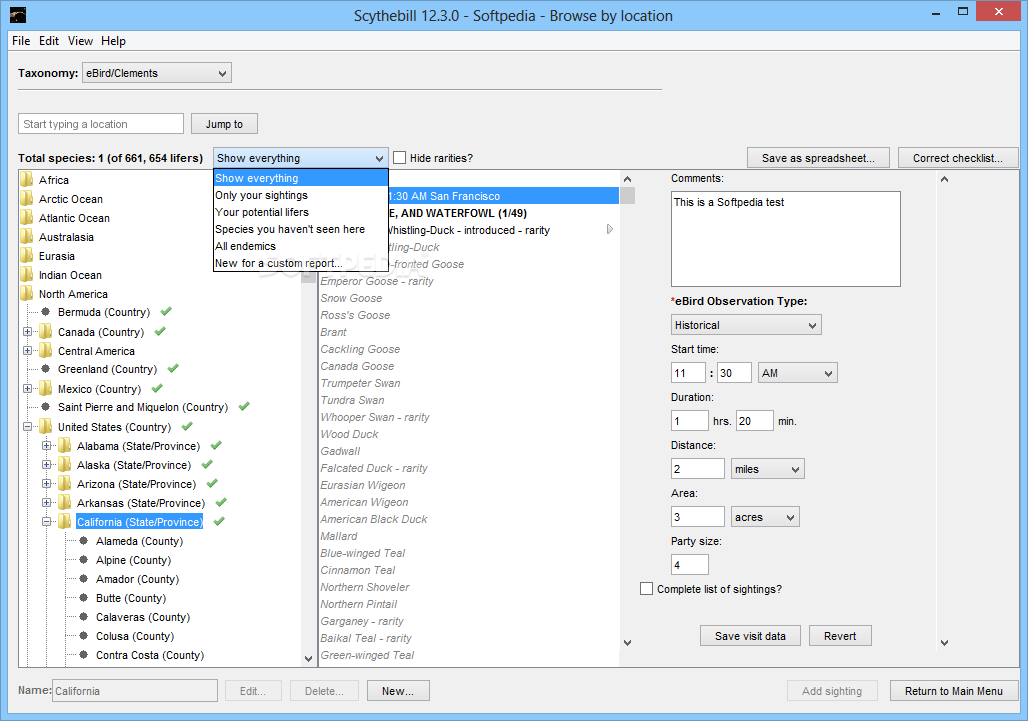
Task: Open the eBird Observation Type dropdown
Action: pyautogui.click(x=746, y=324)
